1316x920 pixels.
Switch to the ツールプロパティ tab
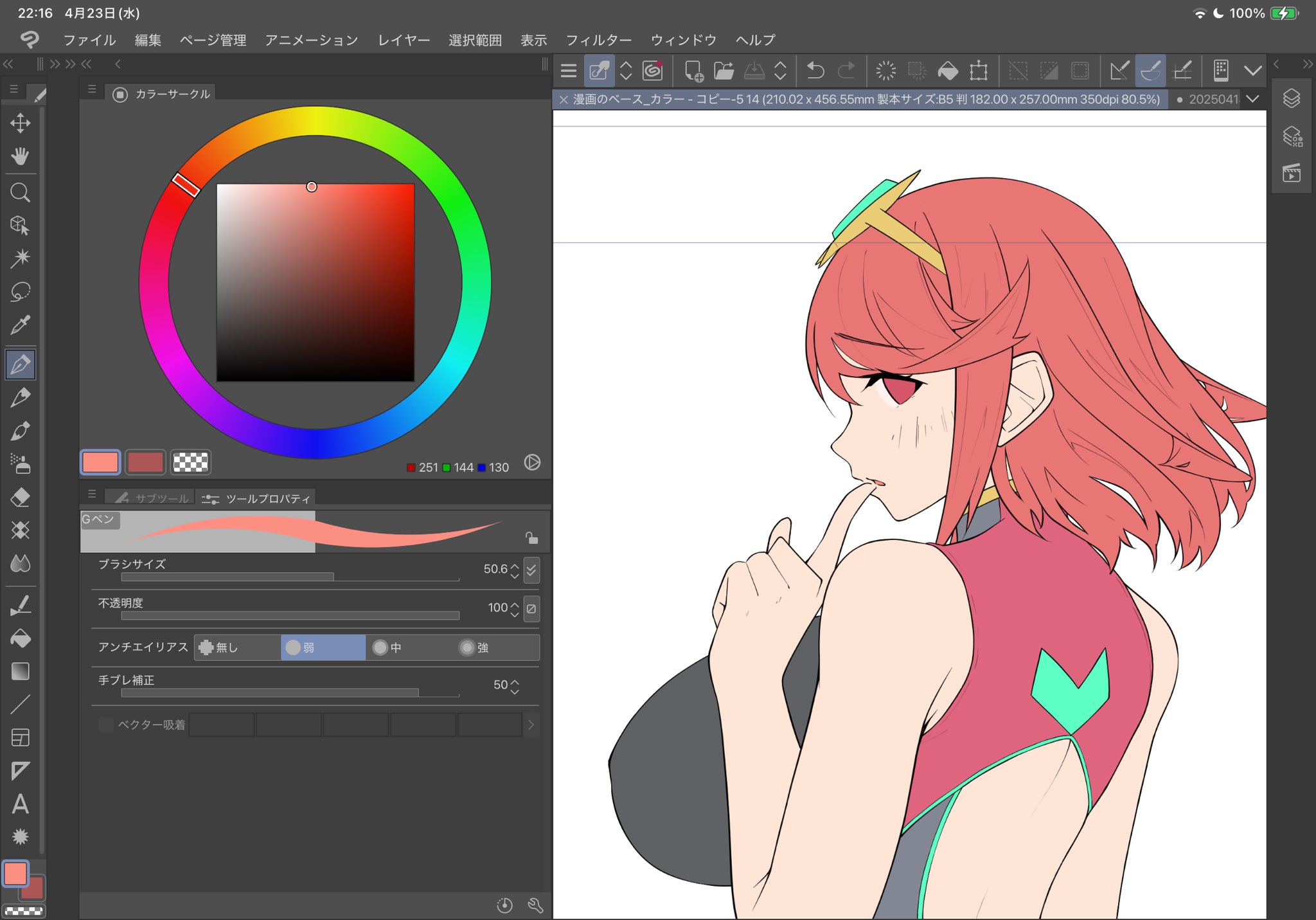pos(256,498)
